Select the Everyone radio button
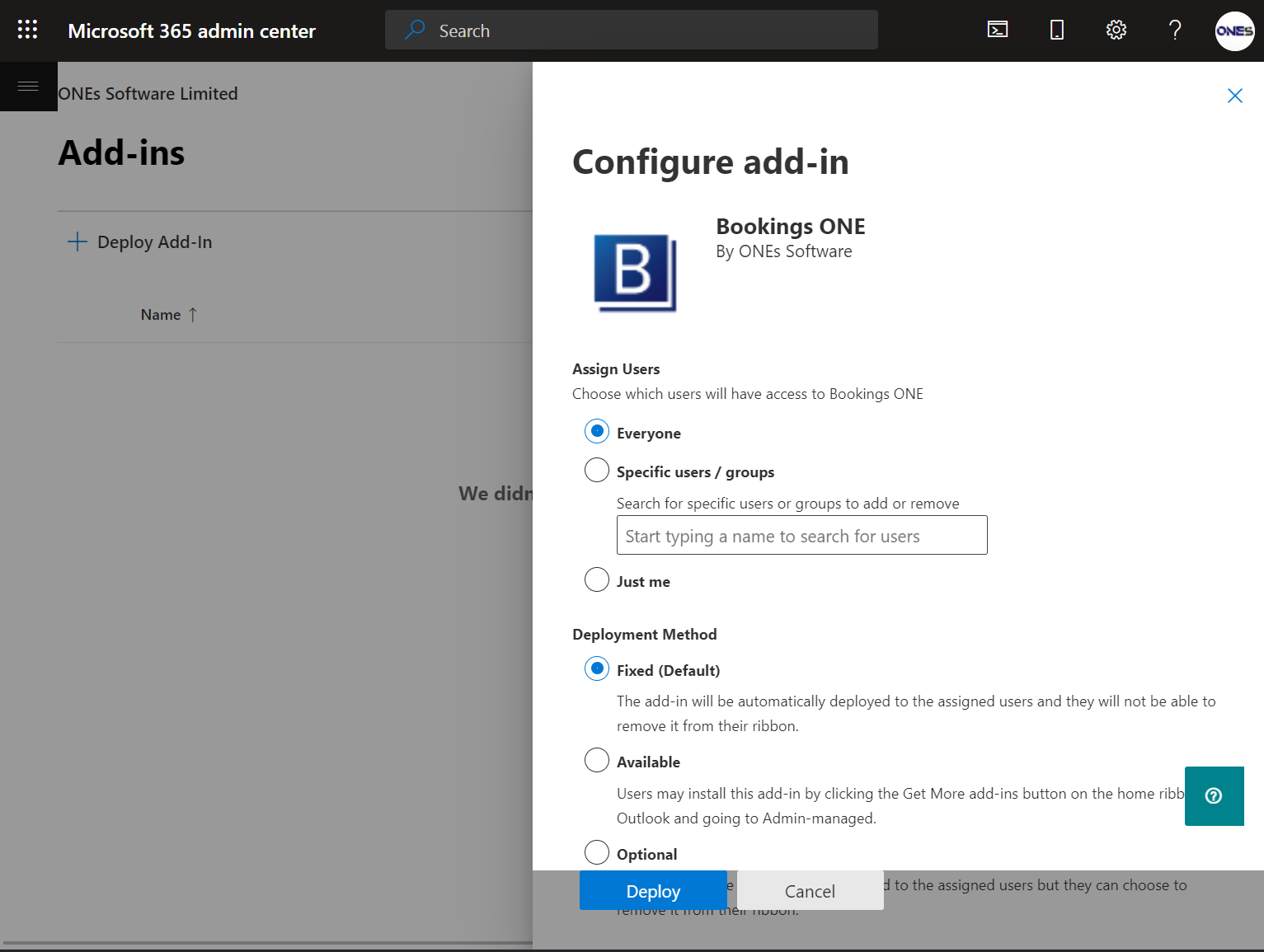Screen dimensions: 1264x952 (x=597, y=431)
